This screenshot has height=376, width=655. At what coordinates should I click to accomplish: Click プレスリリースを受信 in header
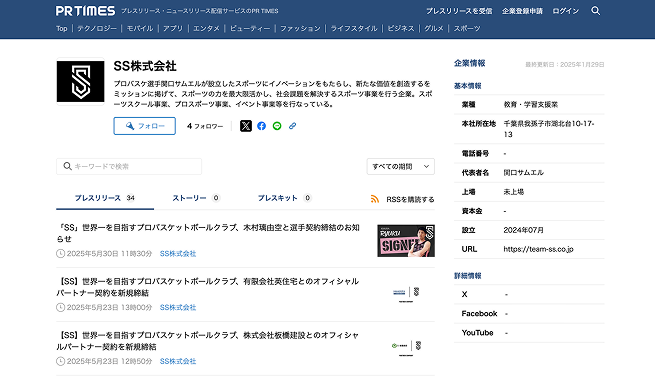click(459, 11)
